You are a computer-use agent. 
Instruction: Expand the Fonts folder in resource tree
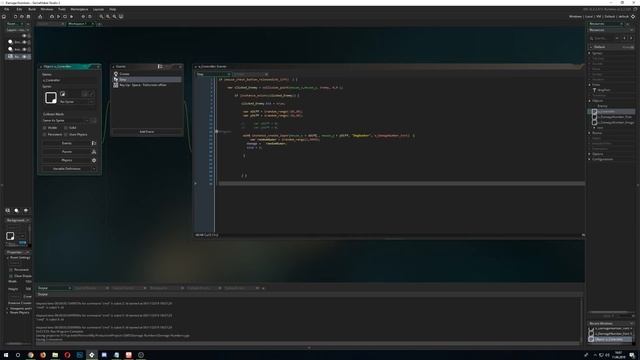(589, 84)
